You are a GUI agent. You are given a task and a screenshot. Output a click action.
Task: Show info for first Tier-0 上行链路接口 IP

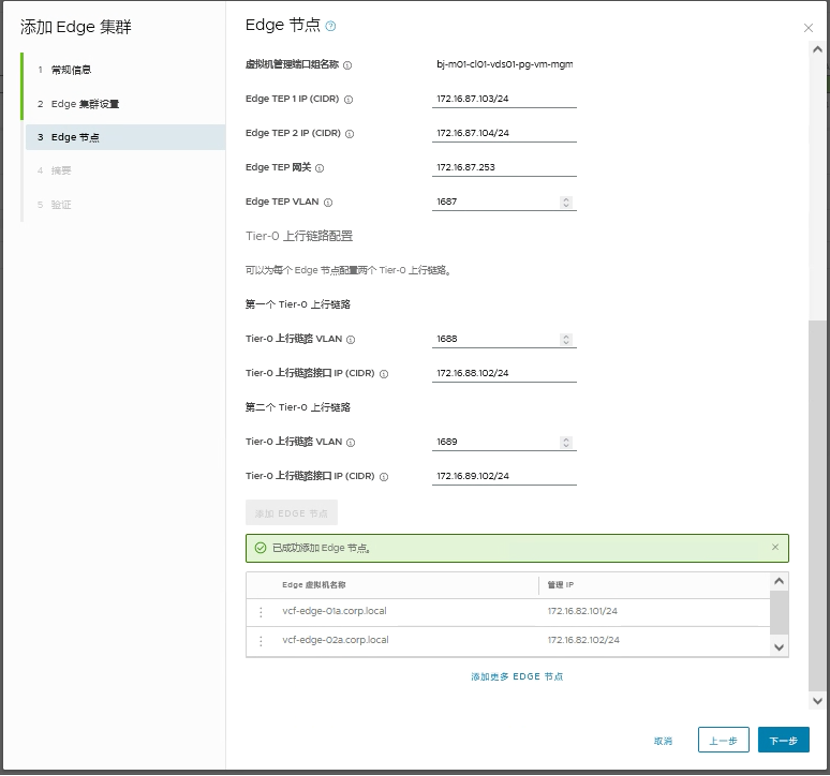click(384, 374)
